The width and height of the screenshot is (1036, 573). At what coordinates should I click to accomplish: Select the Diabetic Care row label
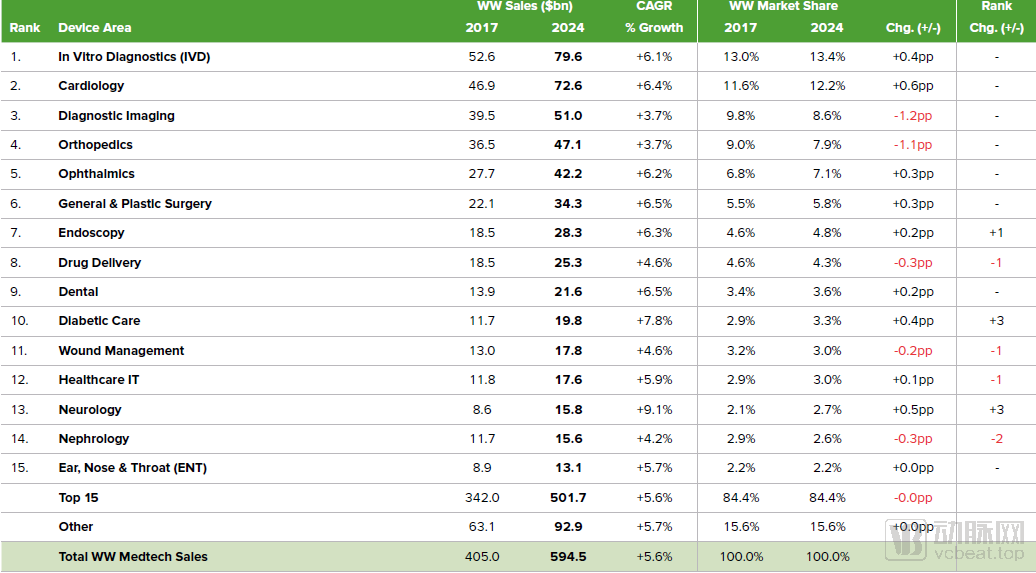tap(99, 321)
